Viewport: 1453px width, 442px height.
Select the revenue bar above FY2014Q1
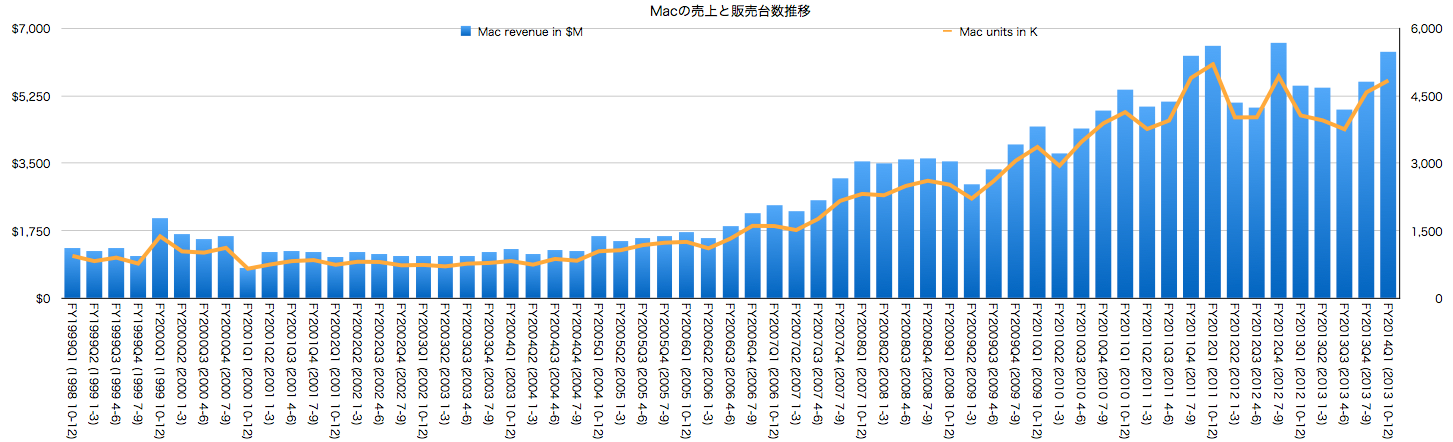1389,175
